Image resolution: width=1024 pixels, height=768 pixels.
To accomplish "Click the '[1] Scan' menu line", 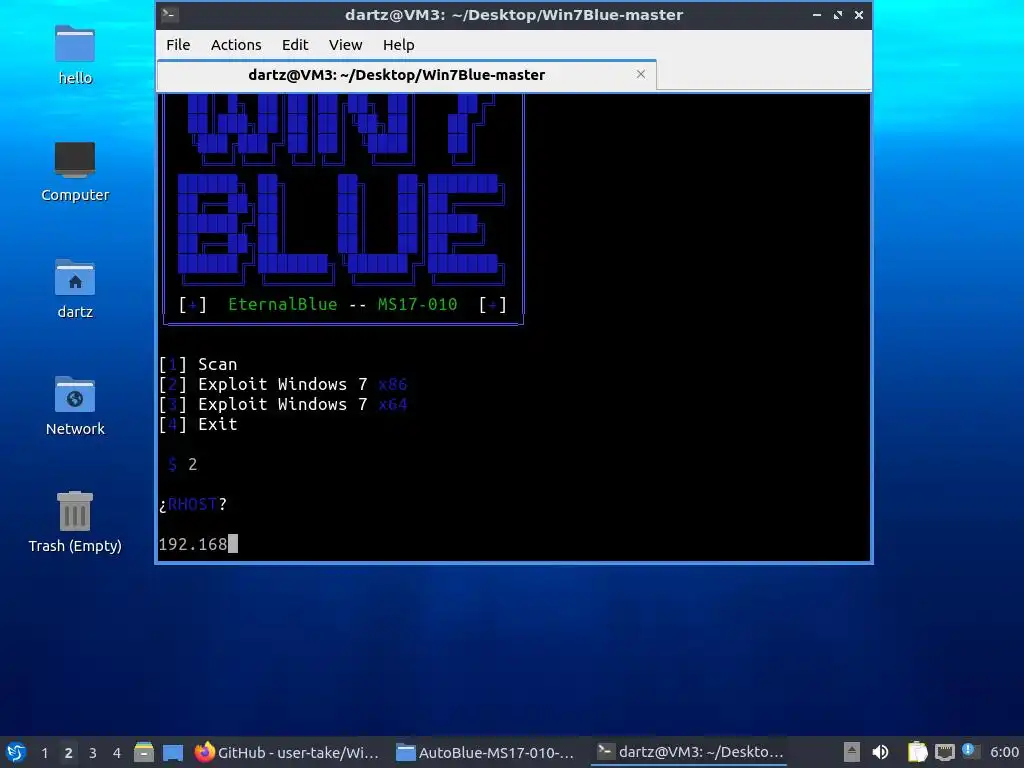I will (x=198, y=364).
